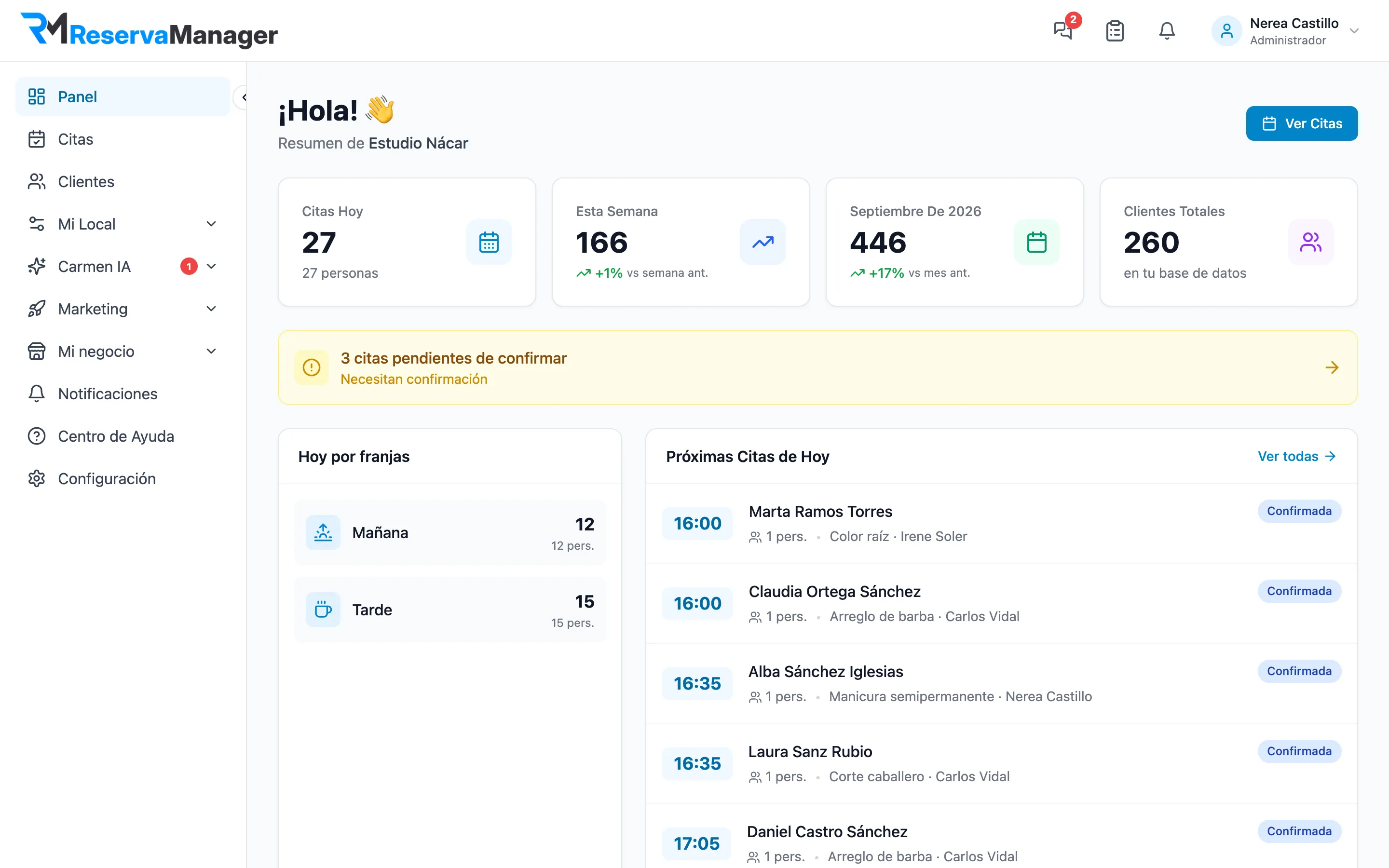Open Marta Ramos Torres appointment
The image size is (1389, 868).
[x=1002, y=524]
